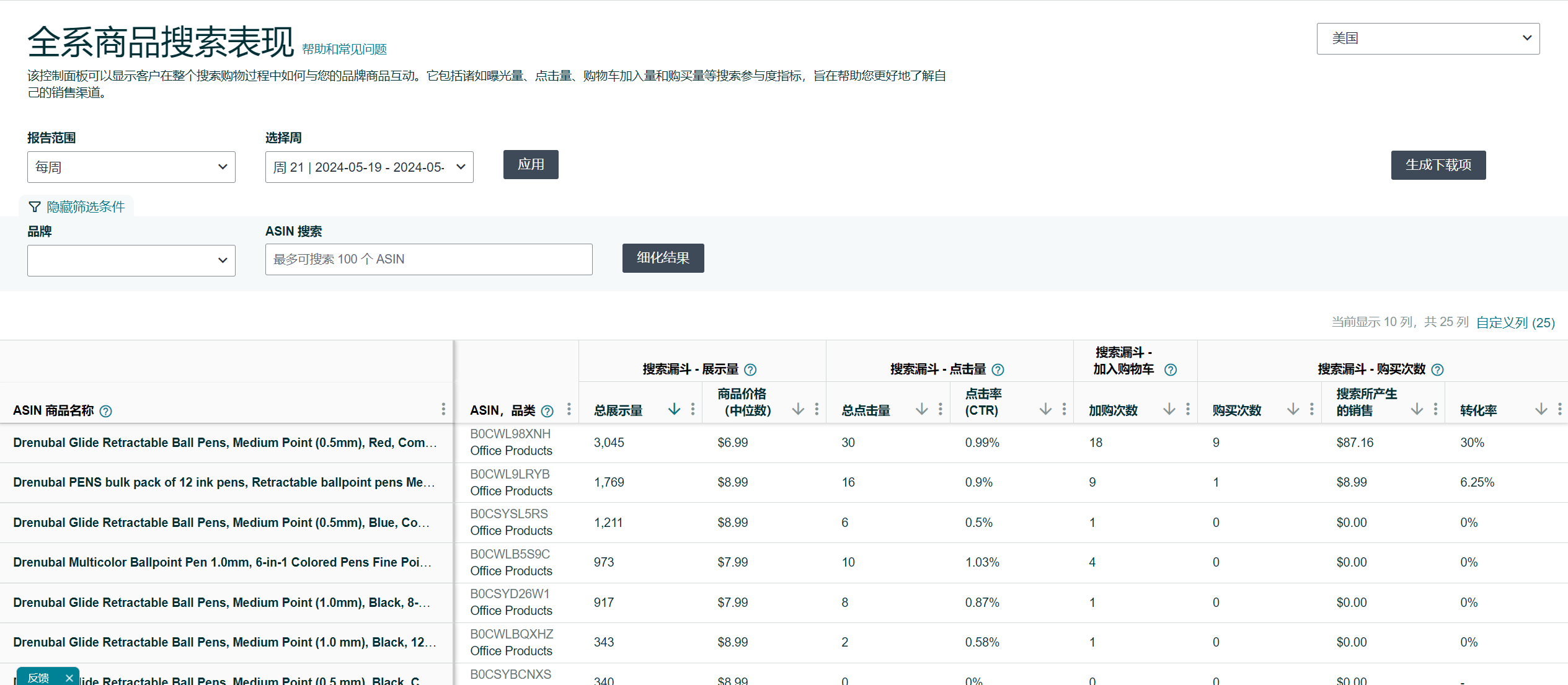Screen dimensions: 1568x685
Task: Open column menu for 商品价格 (中位数)
Action: [x=817, y=409]
